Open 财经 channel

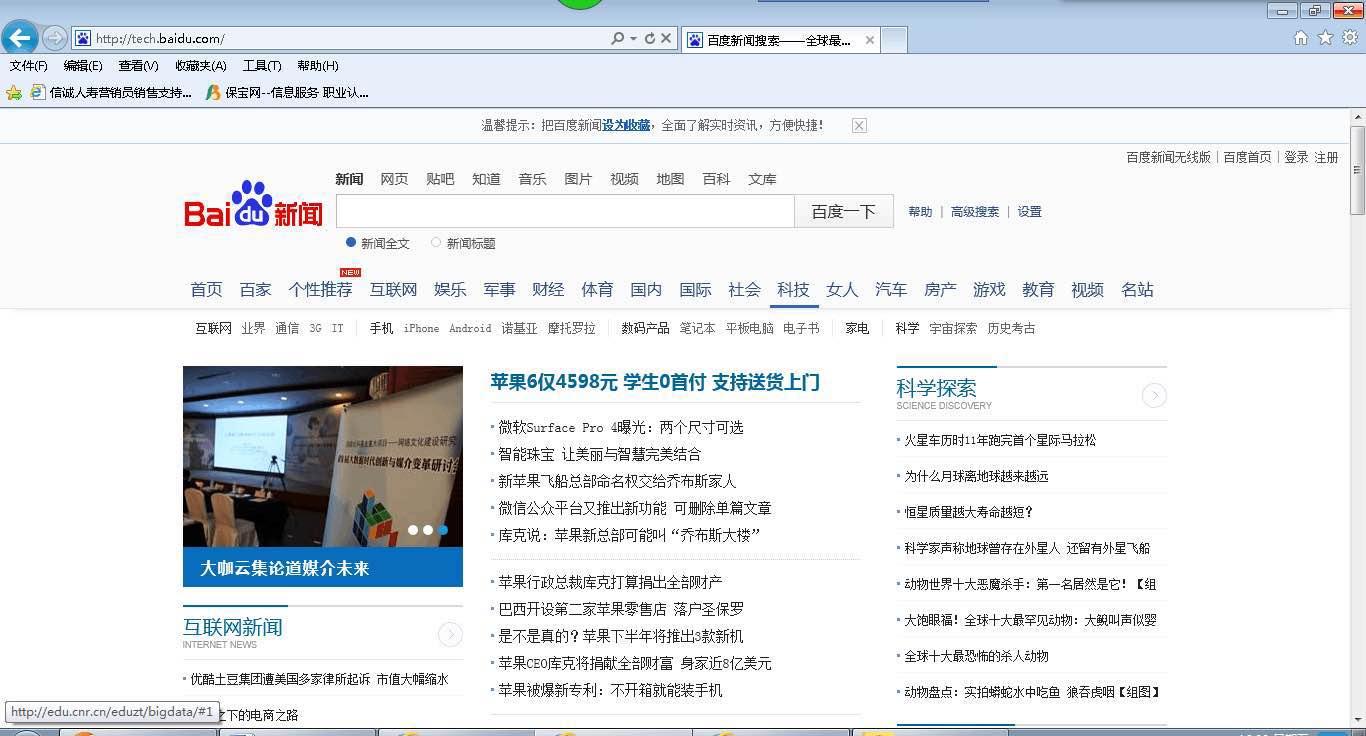(x=548, y=289)
